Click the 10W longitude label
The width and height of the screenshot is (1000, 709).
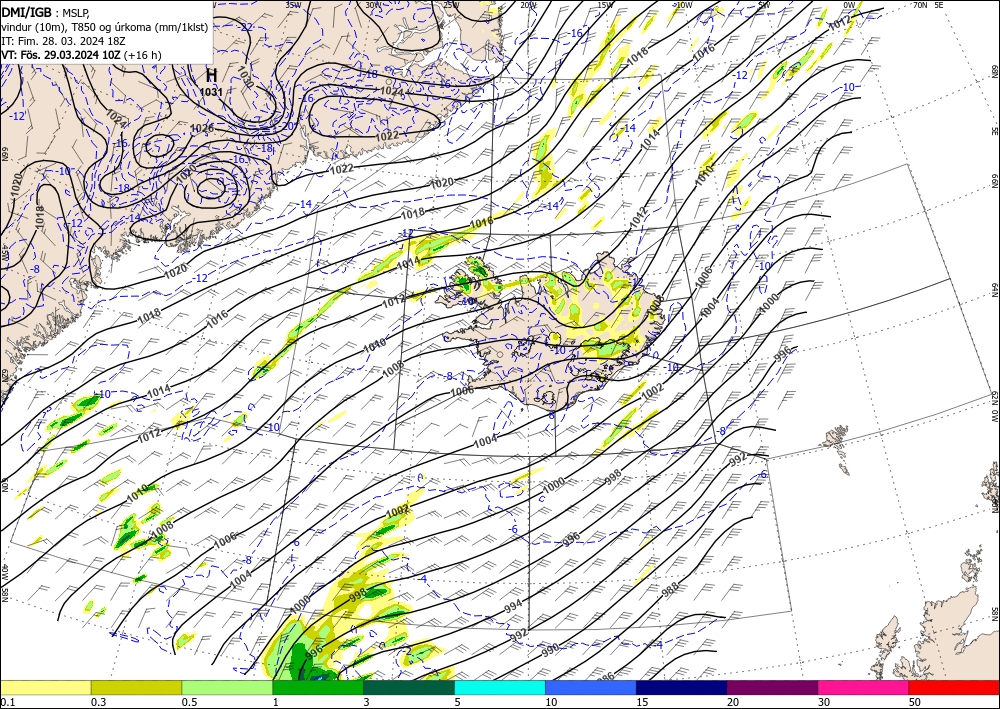(x=684, y=4)
